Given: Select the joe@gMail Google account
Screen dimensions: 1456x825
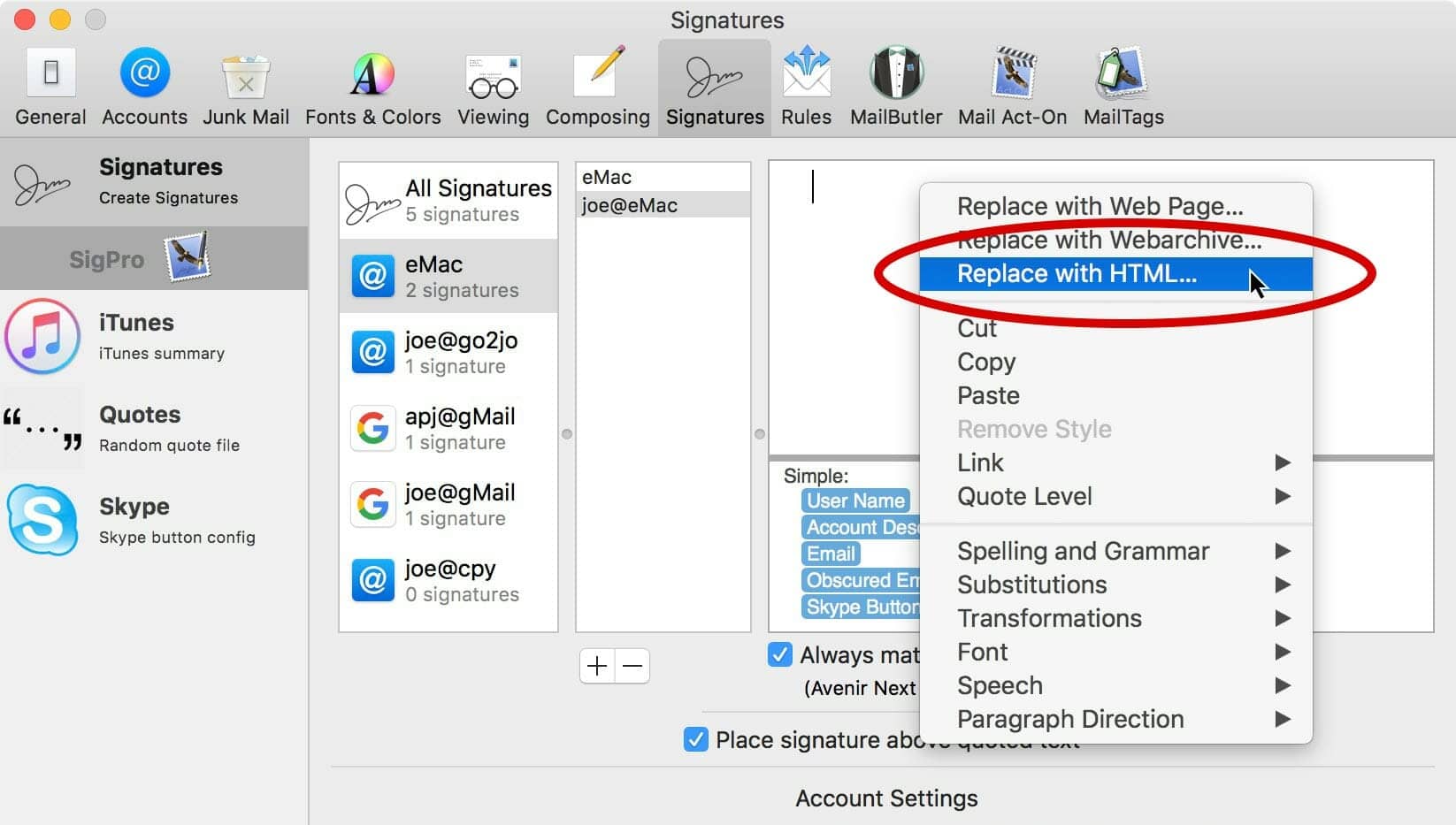Looking at the screenshot, I should click(448, 504).
